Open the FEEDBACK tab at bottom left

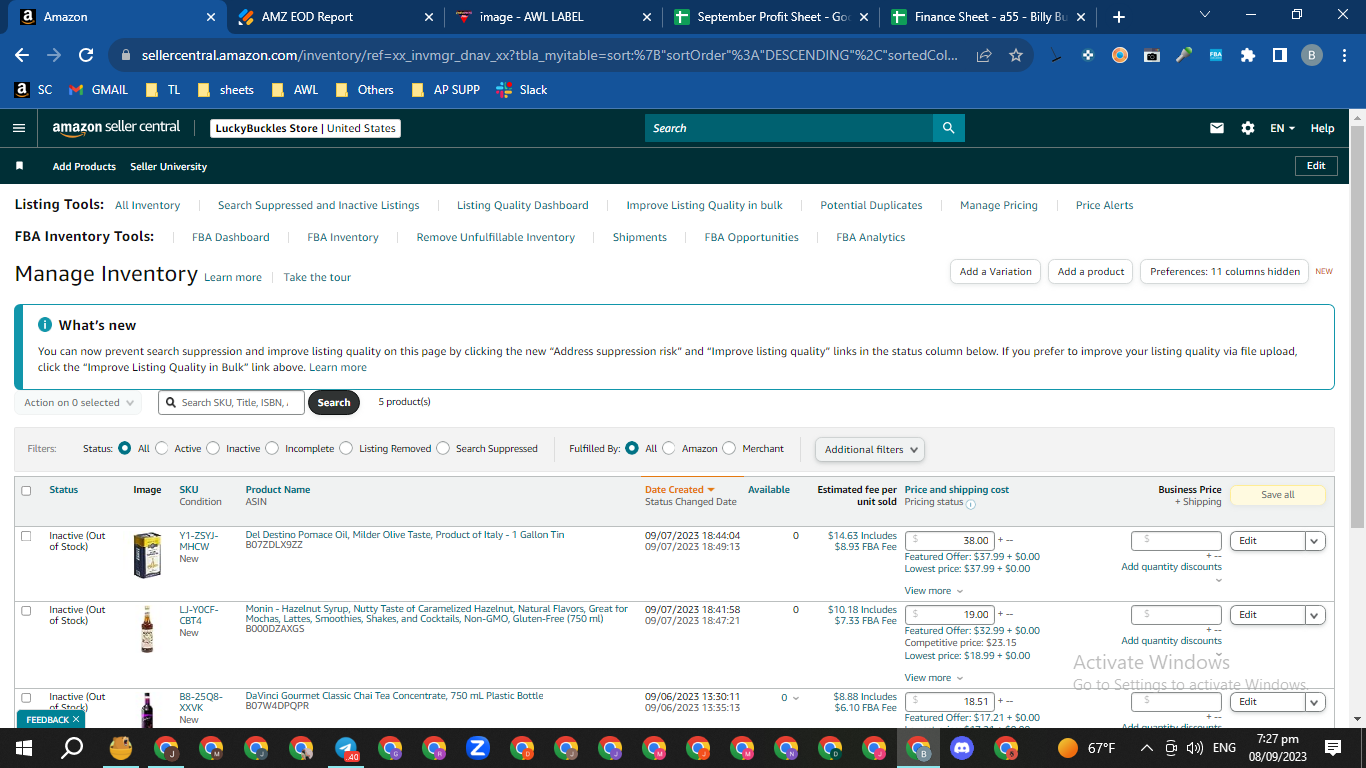(51, 719)
